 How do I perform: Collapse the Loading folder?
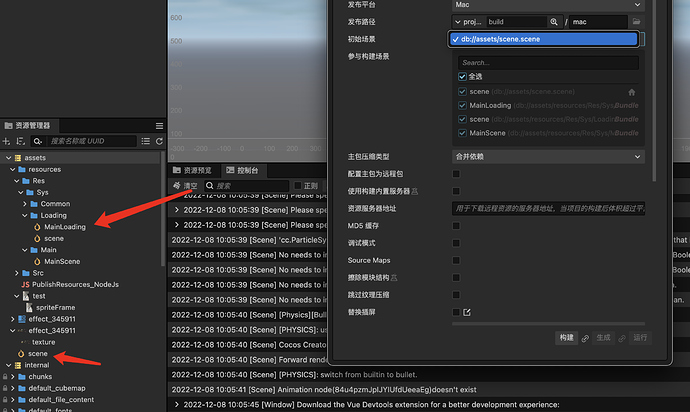pos(25,215)
